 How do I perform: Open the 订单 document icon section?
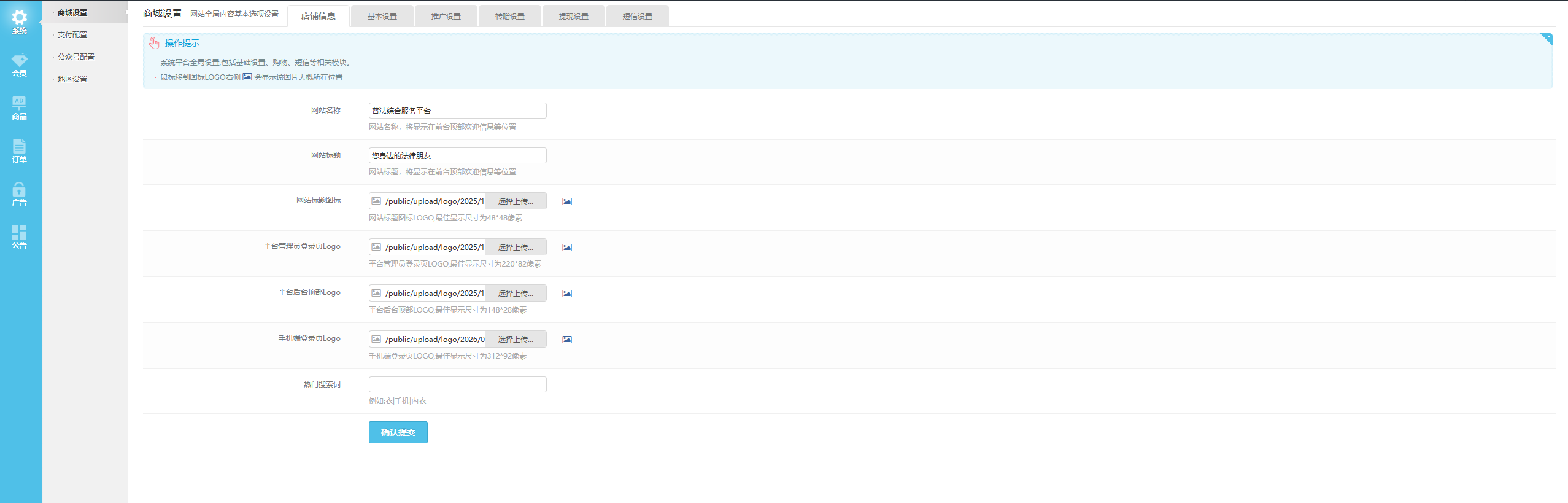tap(20, 150)
